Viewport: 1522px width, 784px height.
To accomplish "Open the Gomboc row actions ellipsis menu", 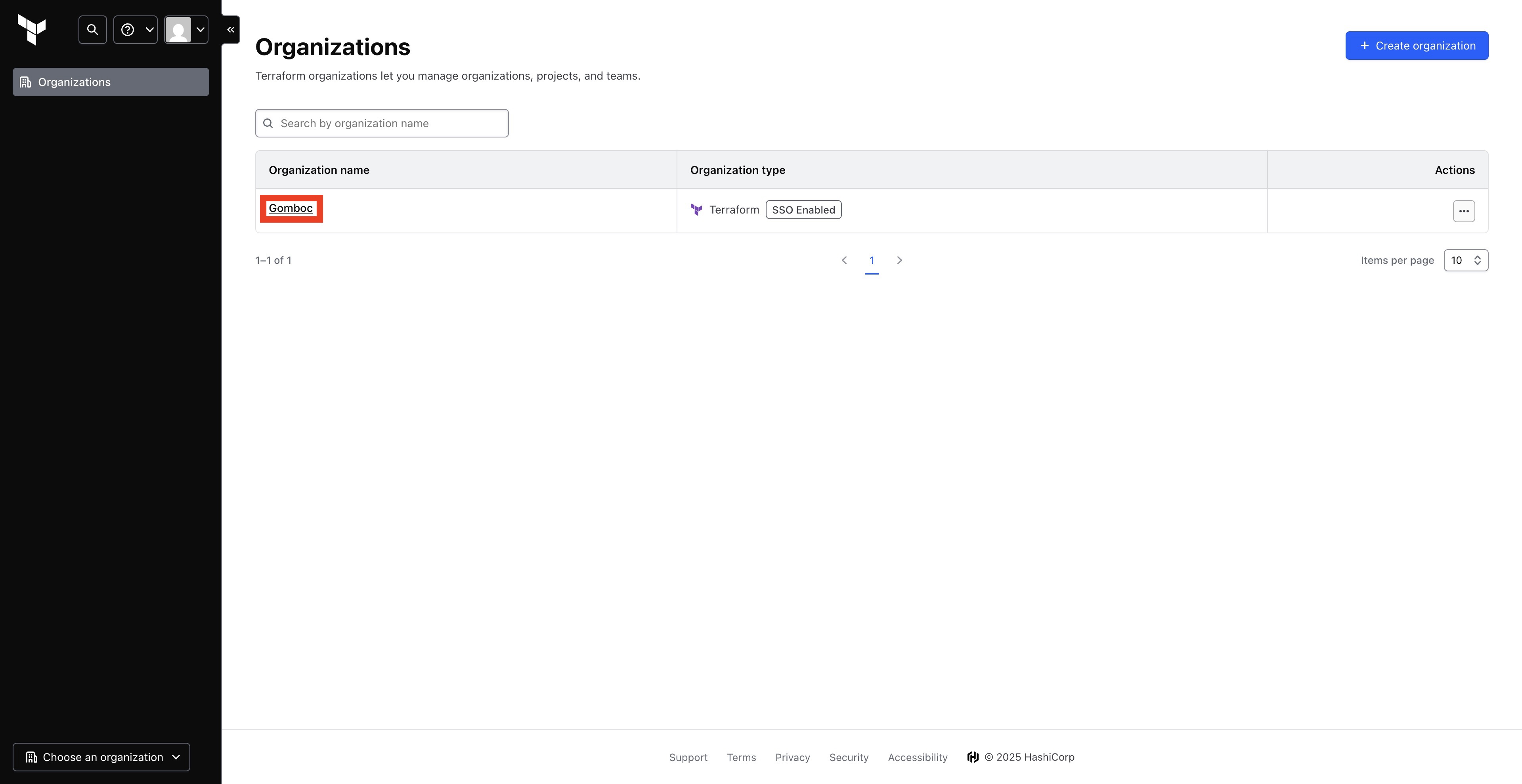I will click(x=1464, y=211).
